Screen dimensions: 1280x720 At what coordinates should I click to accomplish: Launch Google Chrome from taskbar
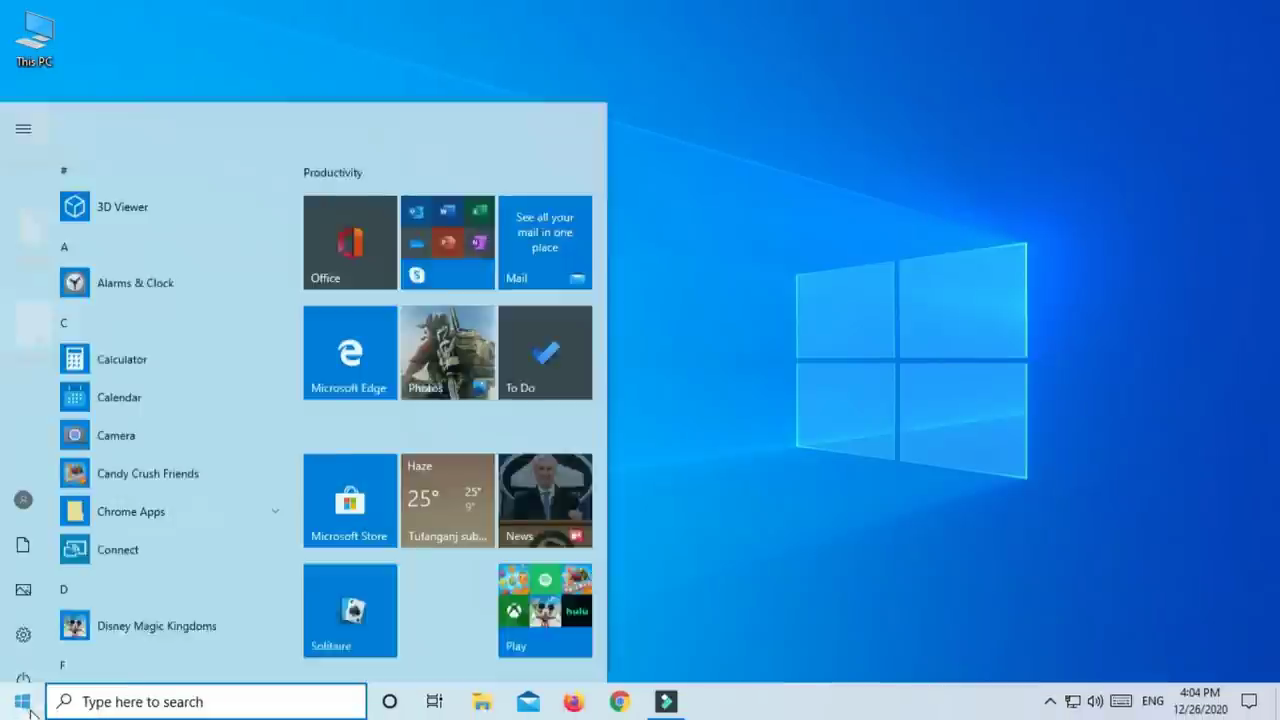pyautogui.click(x=620, y=702)
